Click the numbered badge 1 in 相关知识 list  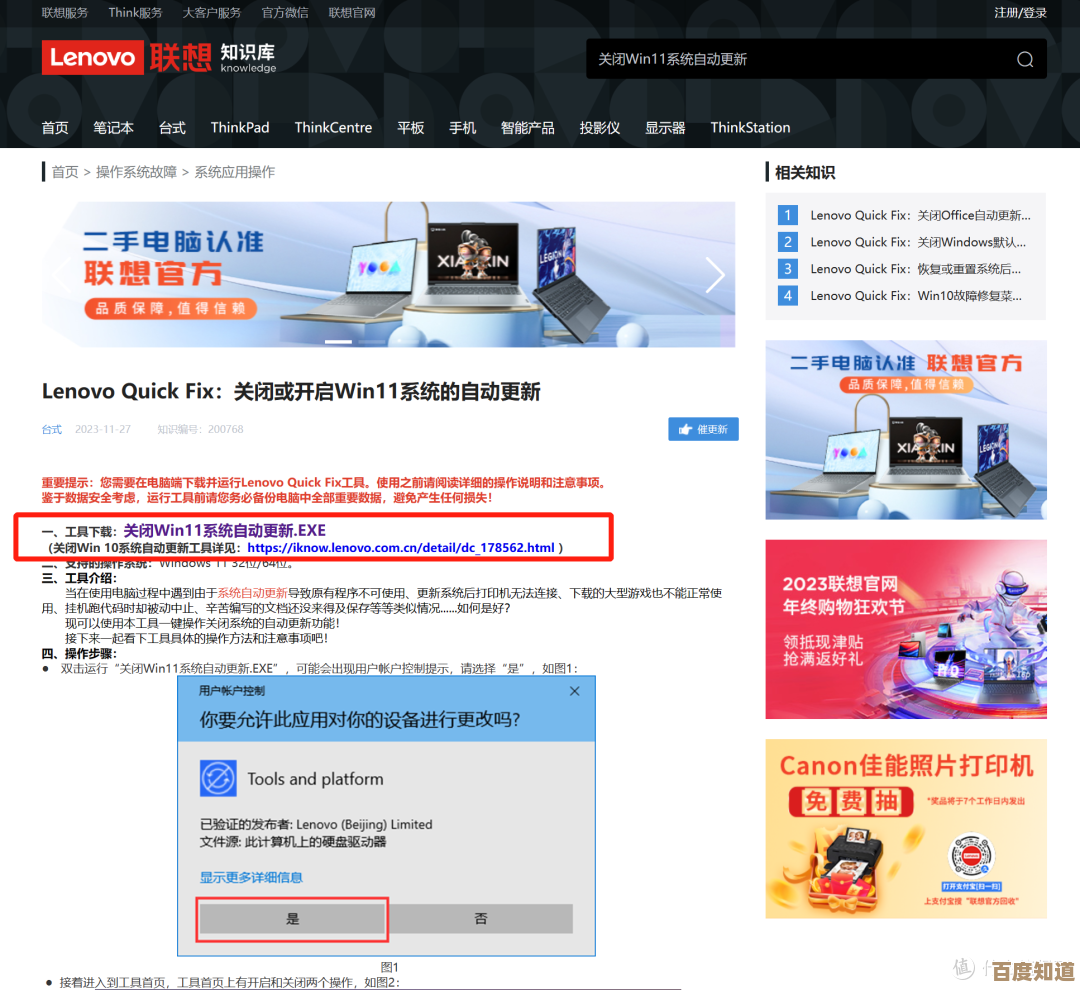787,215
